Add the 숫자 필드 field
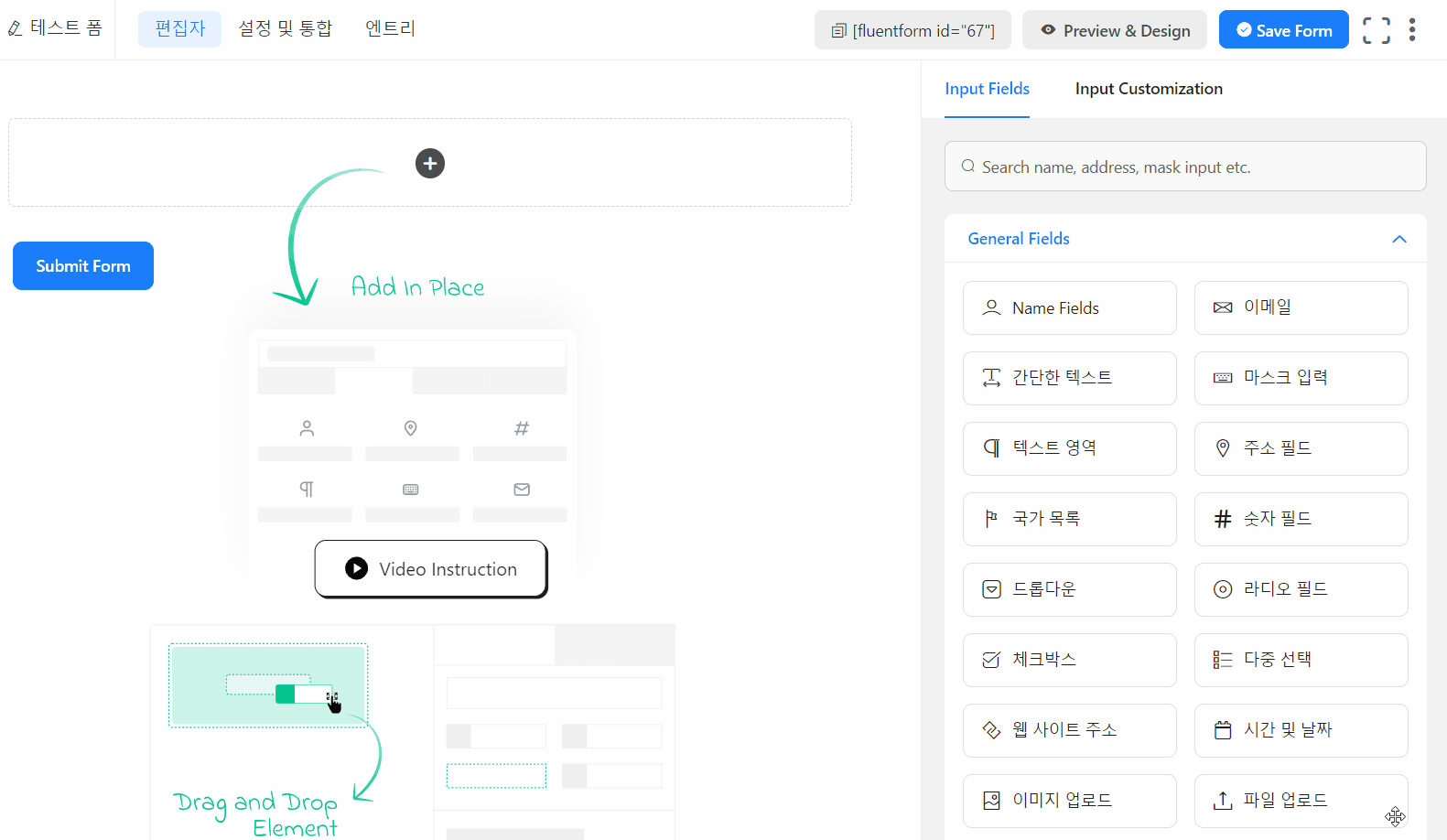 click(x=1301, y=519)
